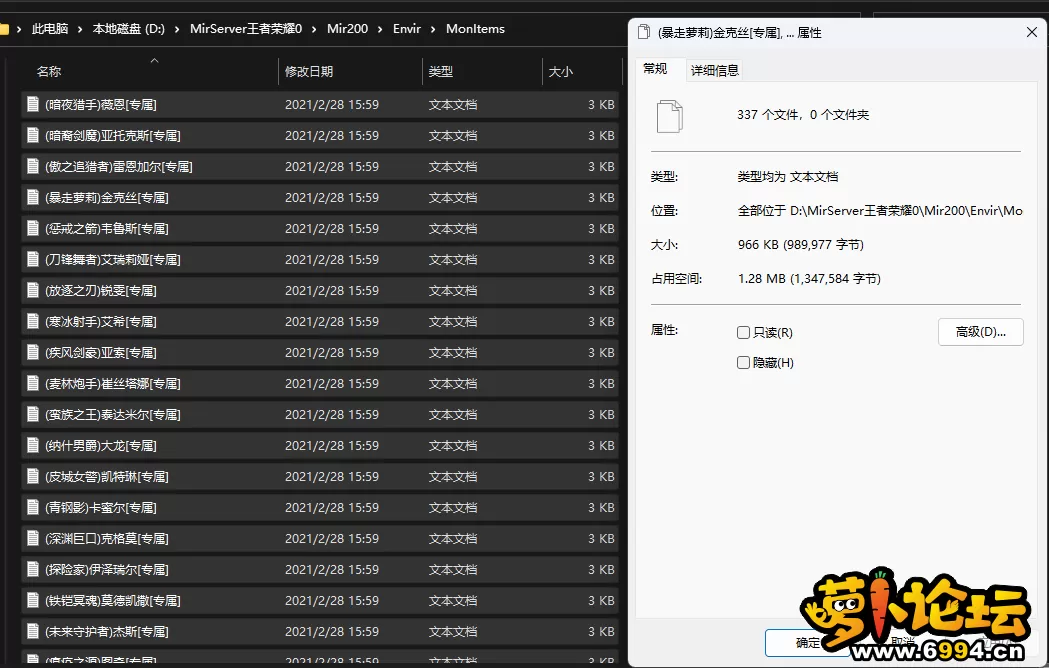1049x668 pixels.
Task: Click 337 个文件，0 个文件夹 text
Action: (x=803, y=114)
